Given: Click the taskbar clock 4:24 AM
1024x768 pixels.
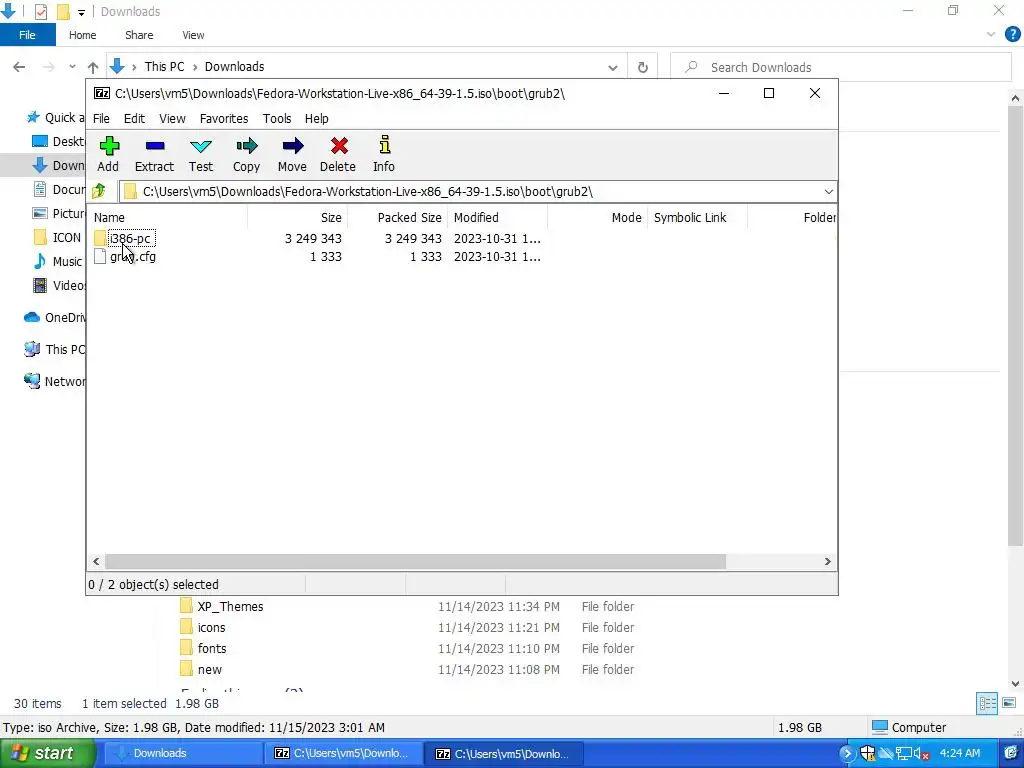Looking at the screenshot, I should (959, 753).
